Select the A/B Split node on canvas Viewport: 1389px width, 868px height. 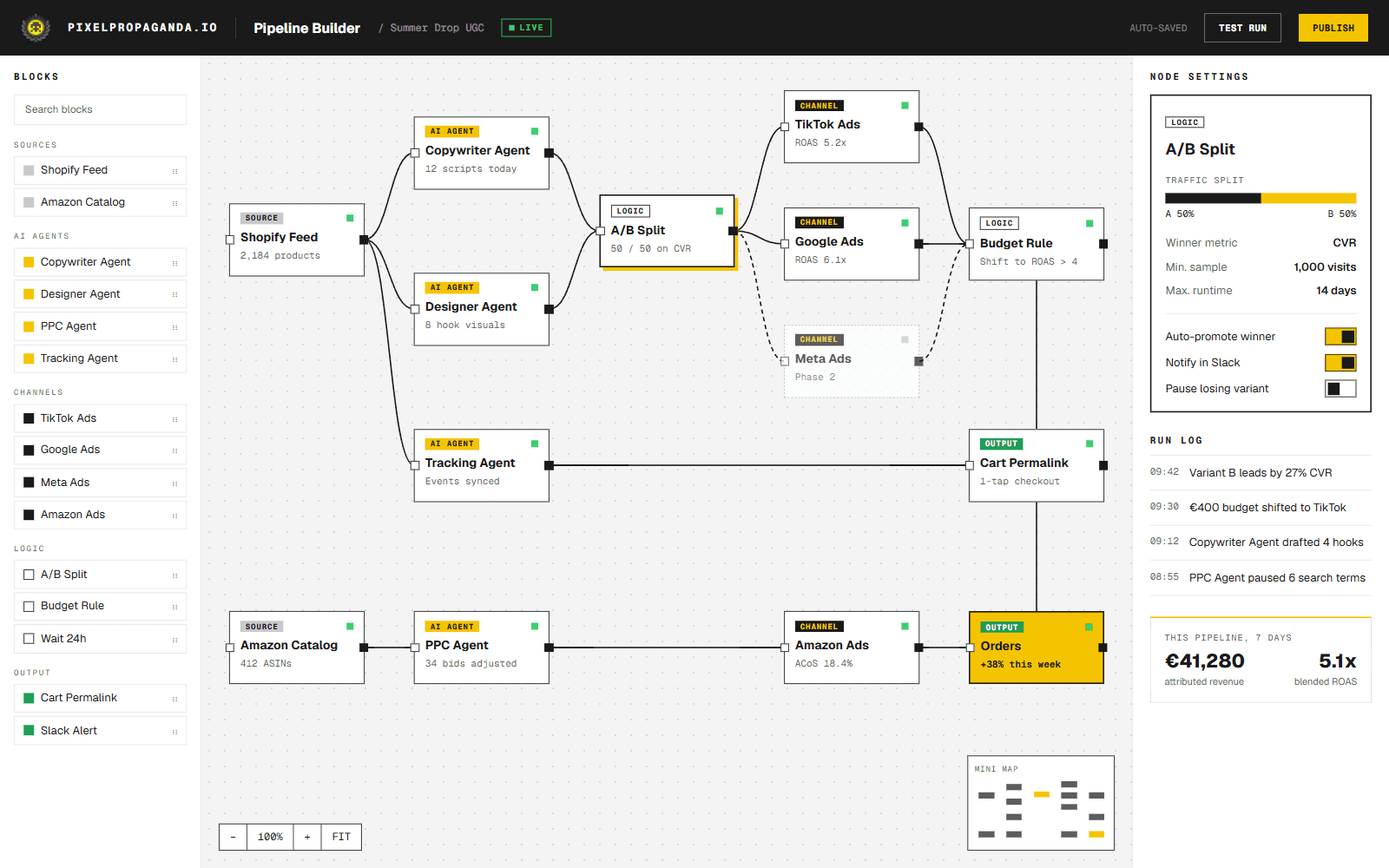coord(667,231)
